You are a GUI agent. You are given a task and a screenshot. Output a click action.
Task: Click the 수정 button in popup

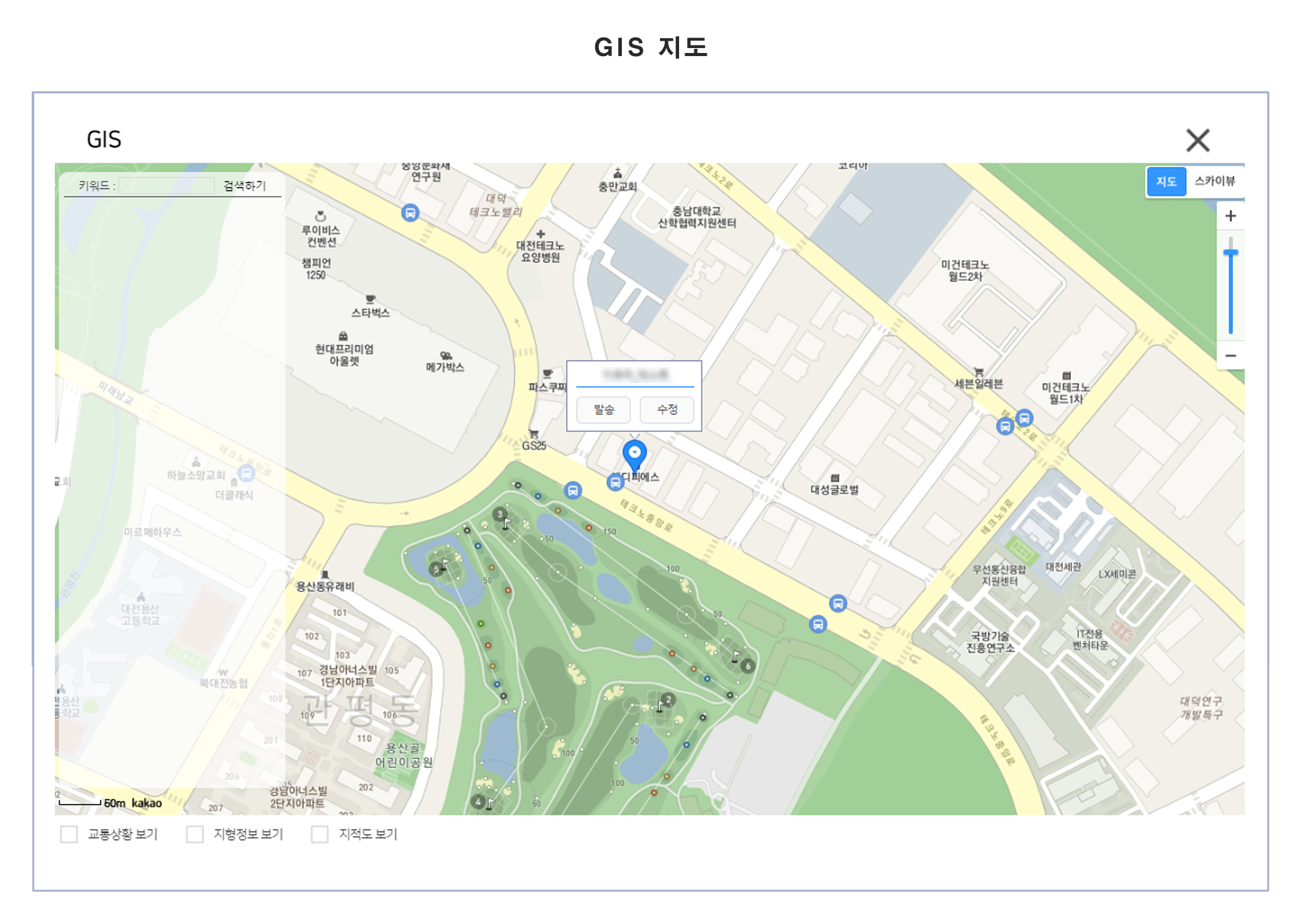pos(667,410)
